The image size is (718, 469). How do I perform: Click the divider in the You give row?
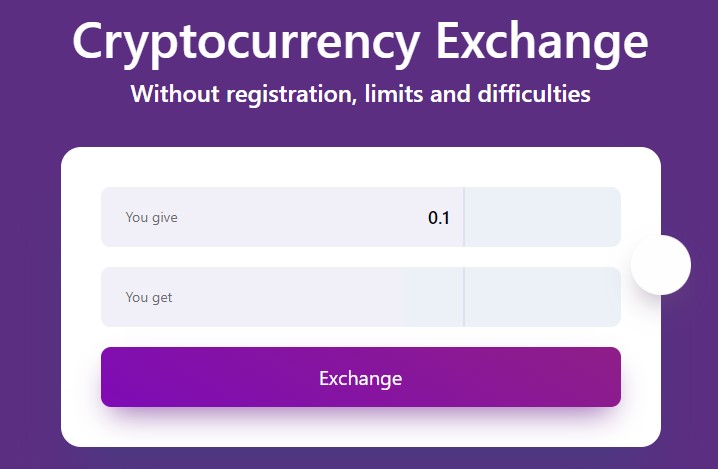point(464,217)
